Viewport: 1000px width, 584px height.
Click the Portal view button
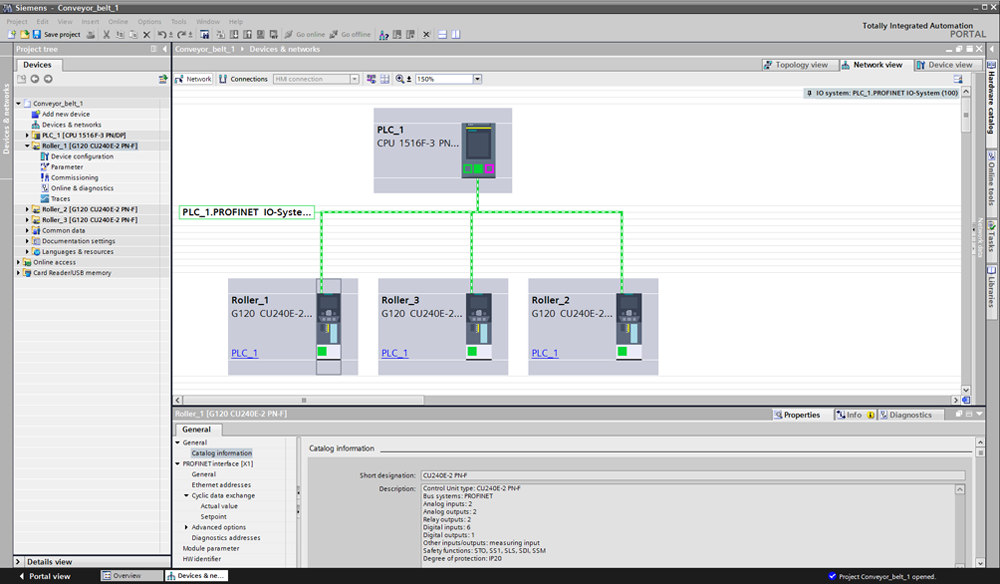click(43, 576)
